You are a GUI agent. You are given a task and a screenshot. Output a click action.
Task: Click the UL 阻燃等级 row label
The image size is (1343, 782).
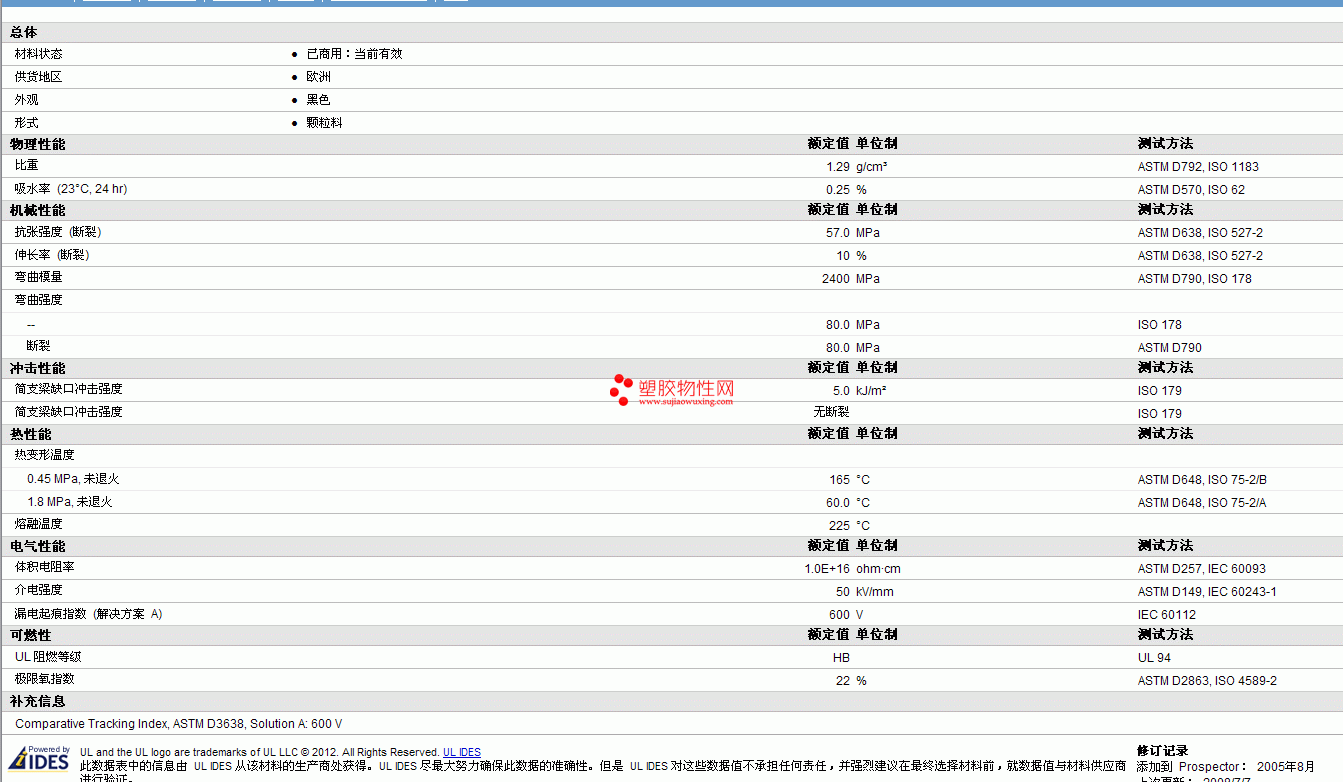[x=48, y=657]
